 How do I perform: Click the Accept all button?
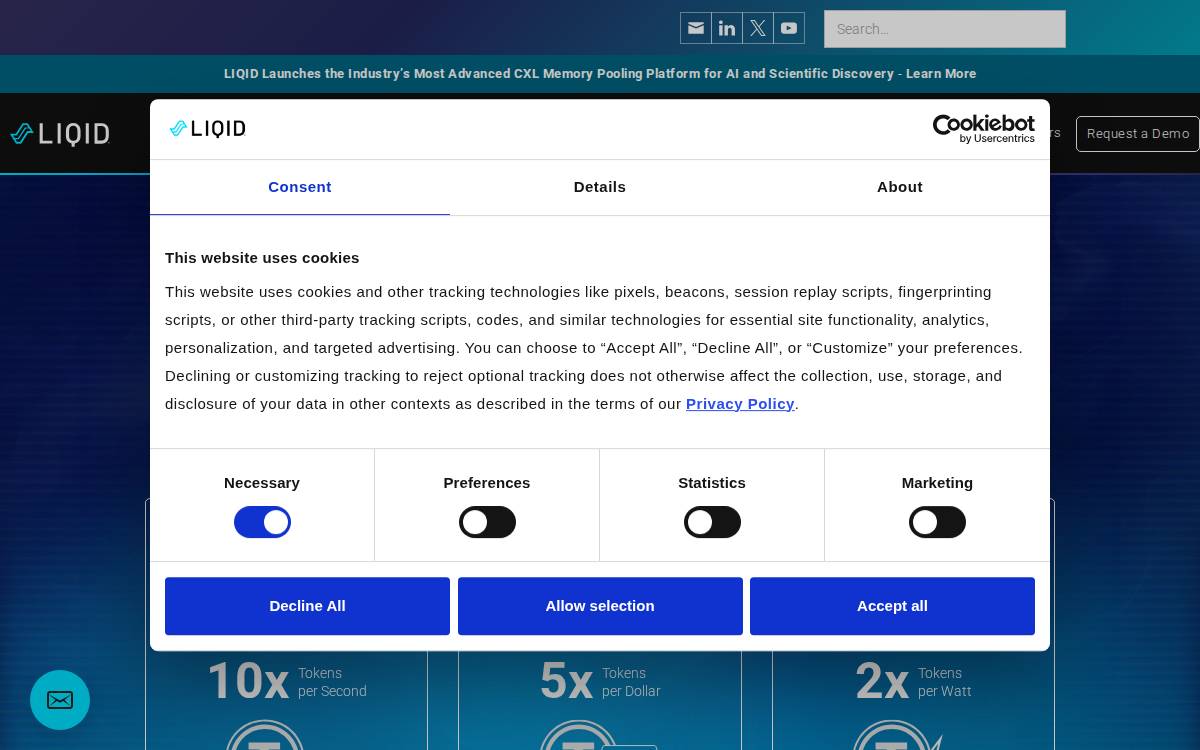pyautogui.click(x=892, y=606)
